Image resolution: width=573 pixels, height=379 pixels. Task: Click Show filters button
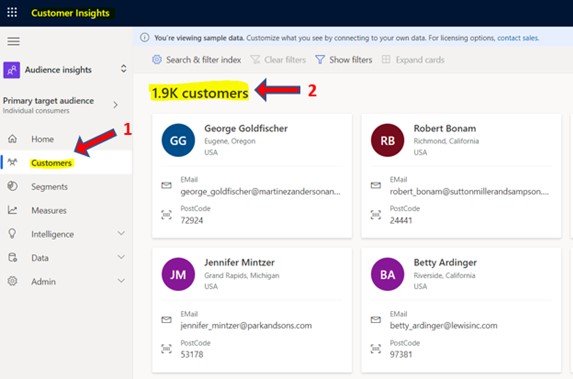pos(344,60)
